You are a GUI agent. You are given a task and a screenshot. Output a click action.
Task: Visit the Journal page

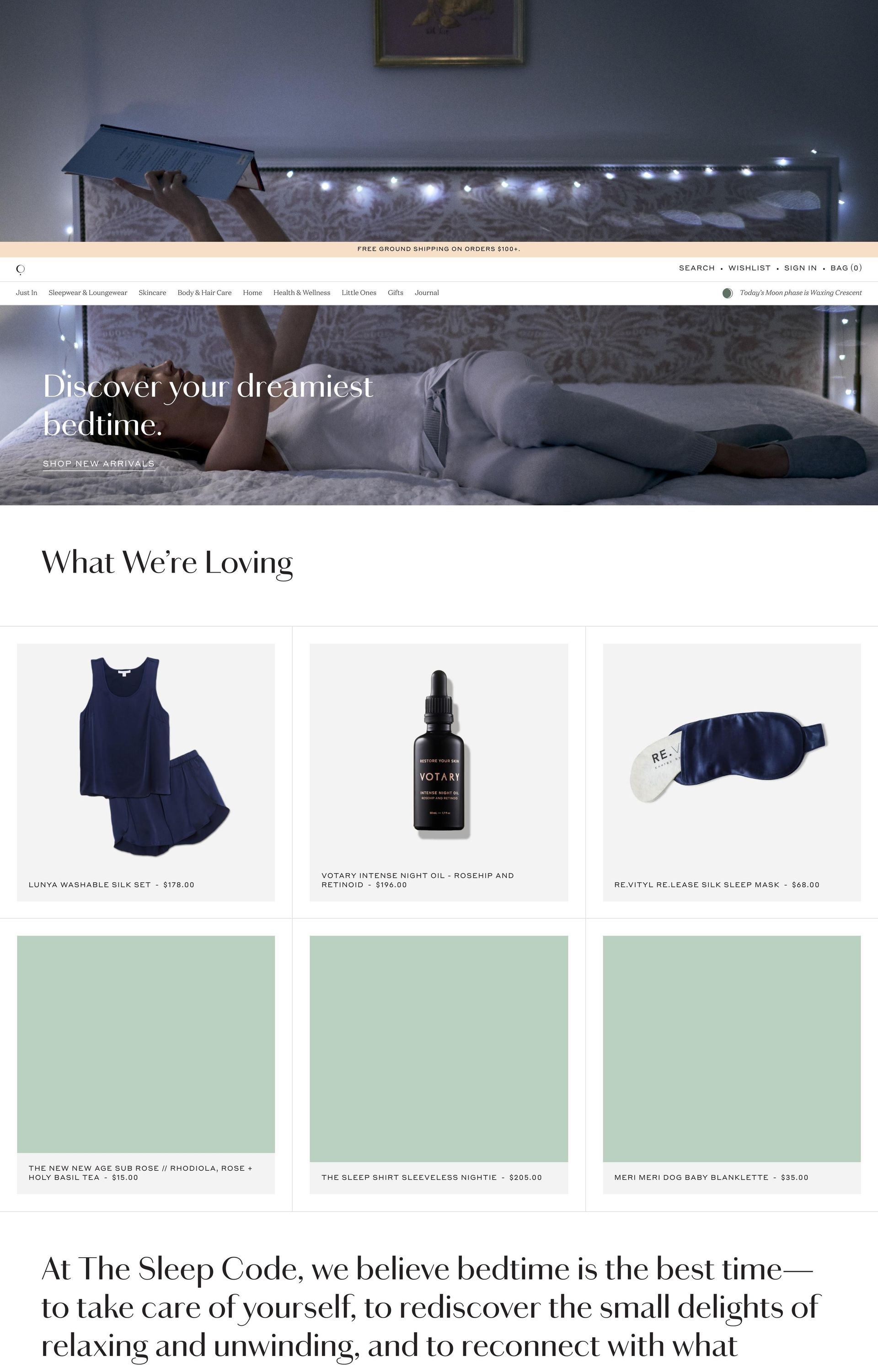coord(427,292)
